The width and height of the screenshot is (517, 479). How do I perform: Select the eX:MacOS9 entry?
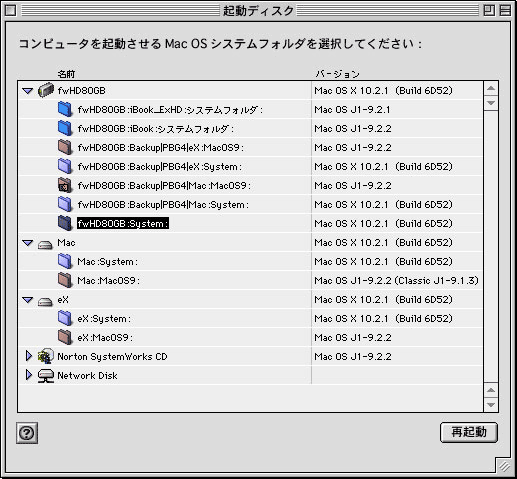(x=105, y=338)
